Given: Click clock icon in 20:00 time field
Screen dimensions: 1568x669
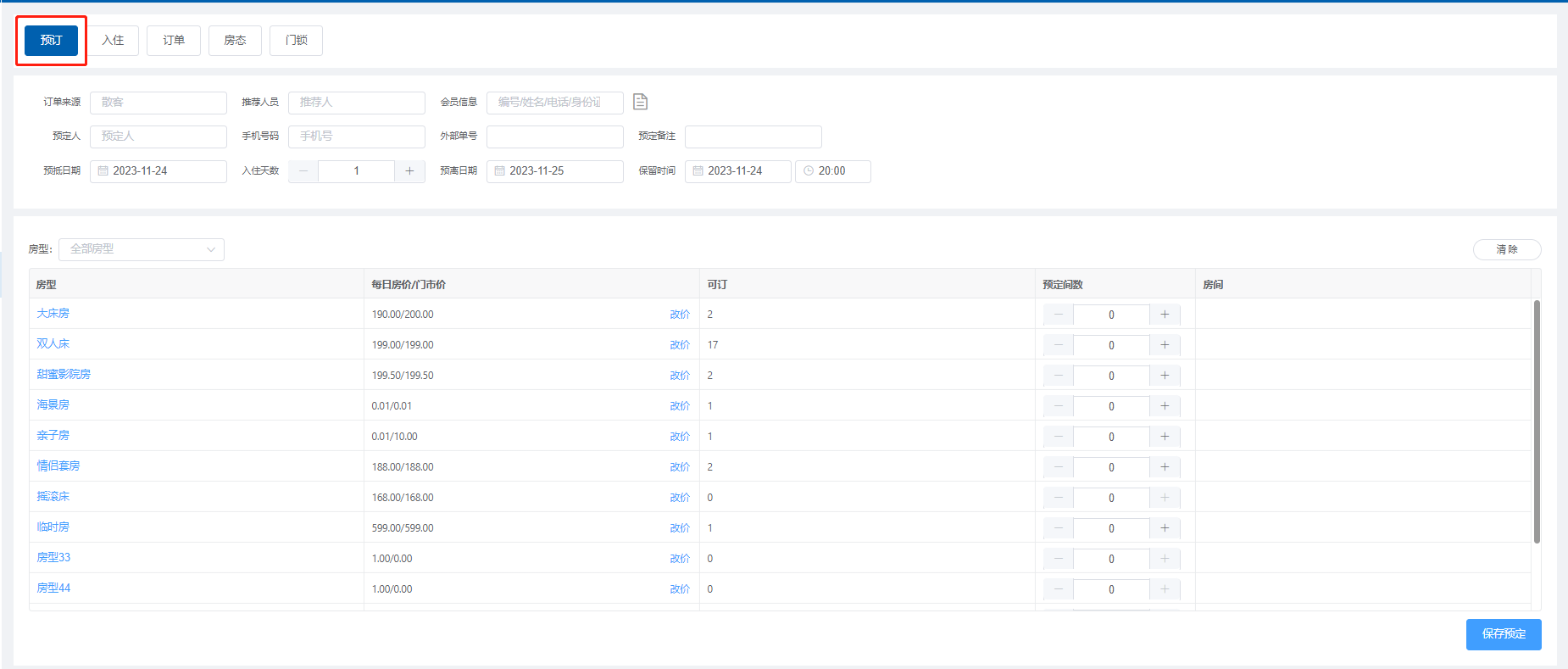Looking at the screenshot, I should coord(809,171).
